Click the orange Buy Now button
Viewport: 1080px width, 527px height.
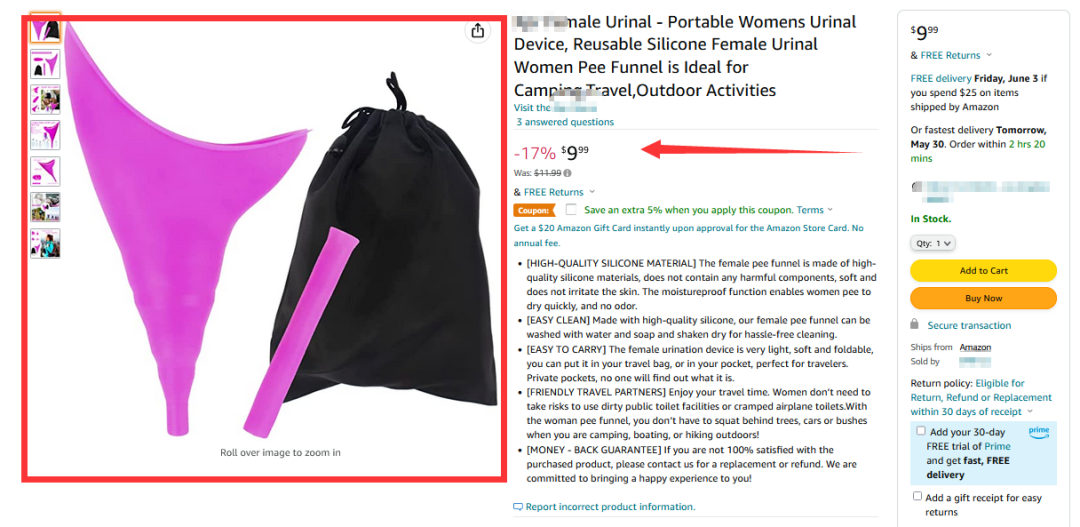(983, 298)
